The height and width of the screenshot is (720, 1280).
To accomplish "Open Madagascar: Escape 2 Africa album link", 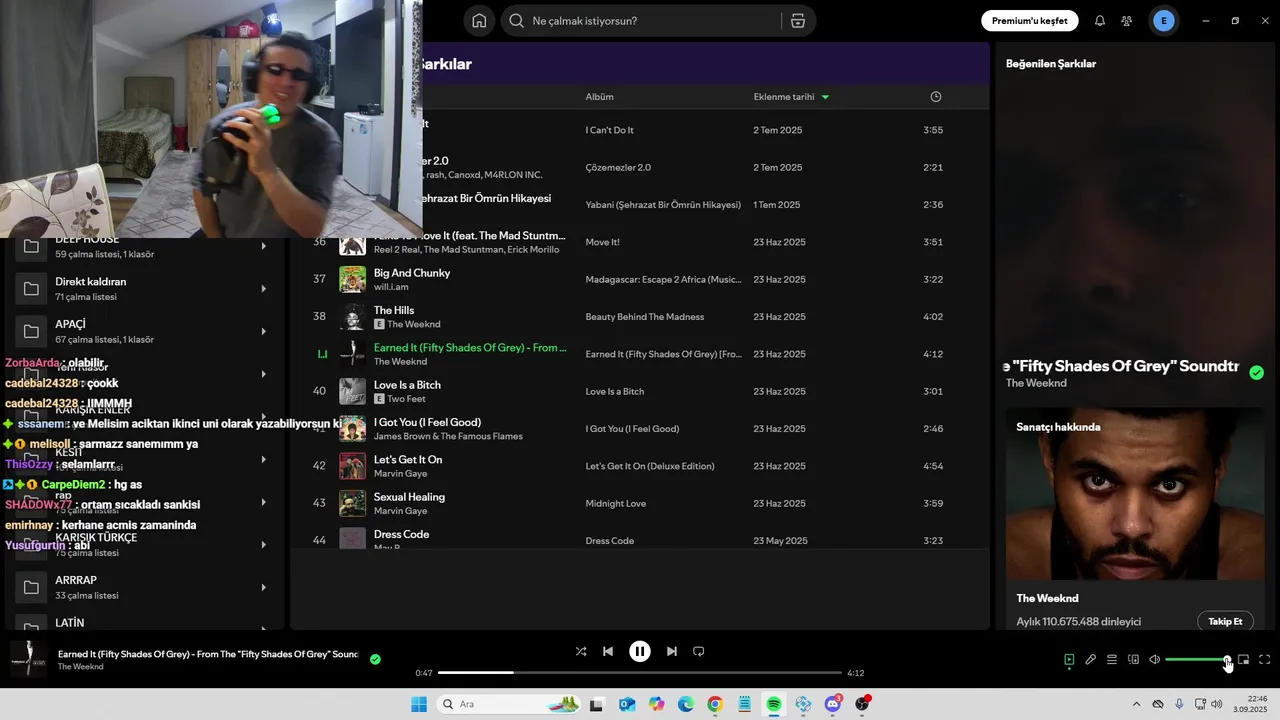I will pos(663,279).
